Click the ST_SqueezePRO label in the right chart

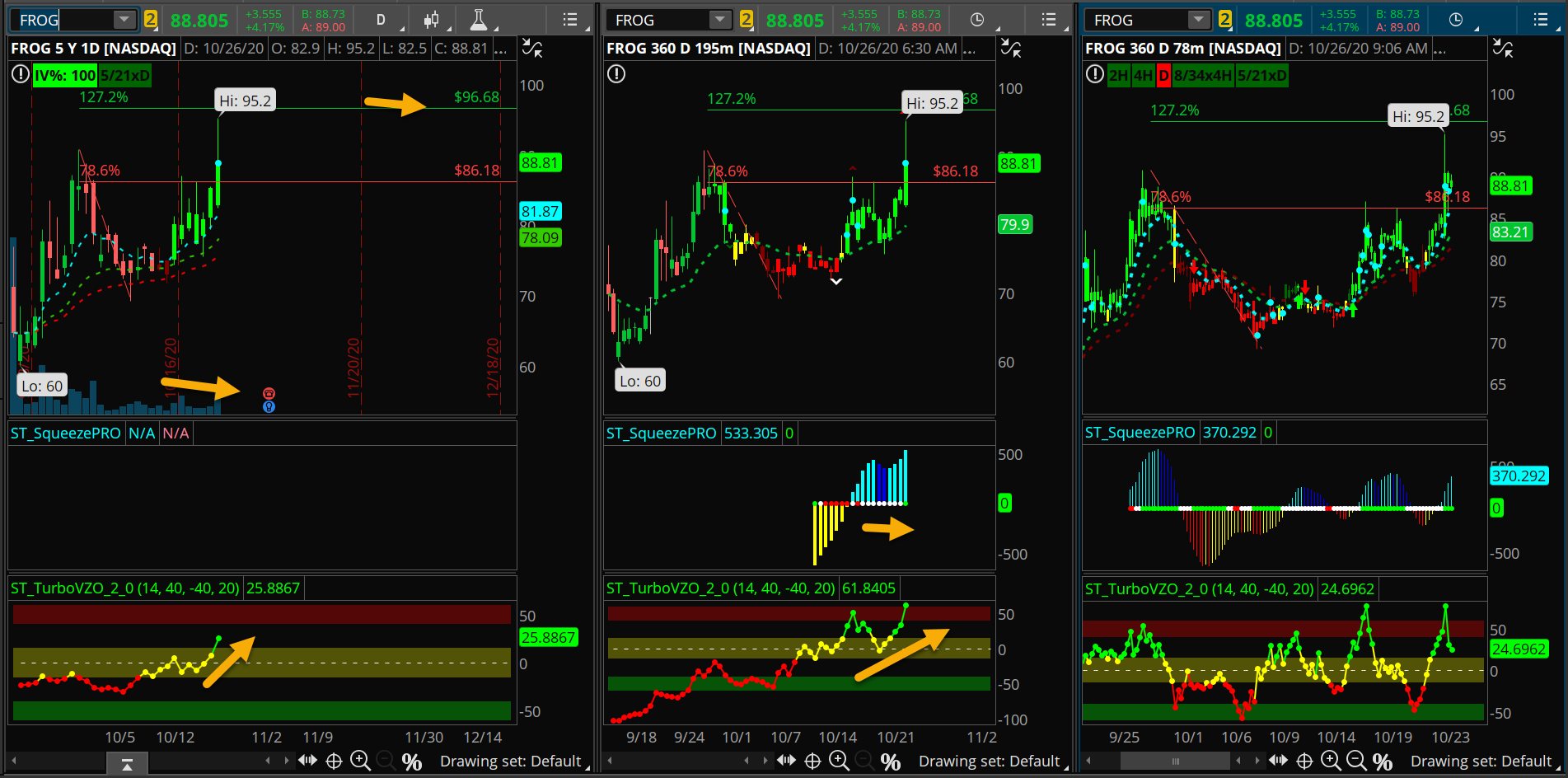pos(1140,432)
